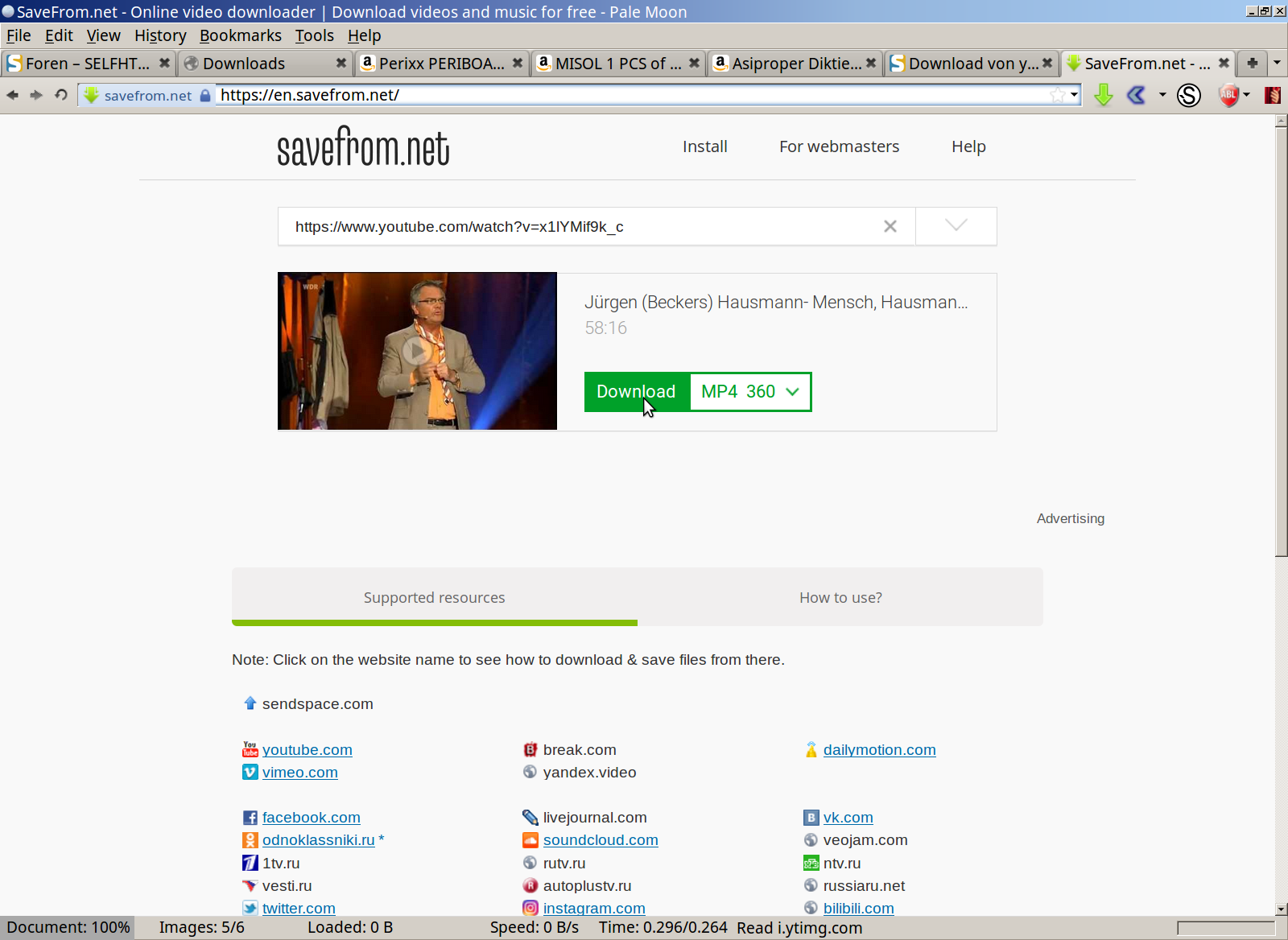The image size is (1288, 940).
Task: Expand the MP4 360 quality dropdown
Action: point(749,392)
